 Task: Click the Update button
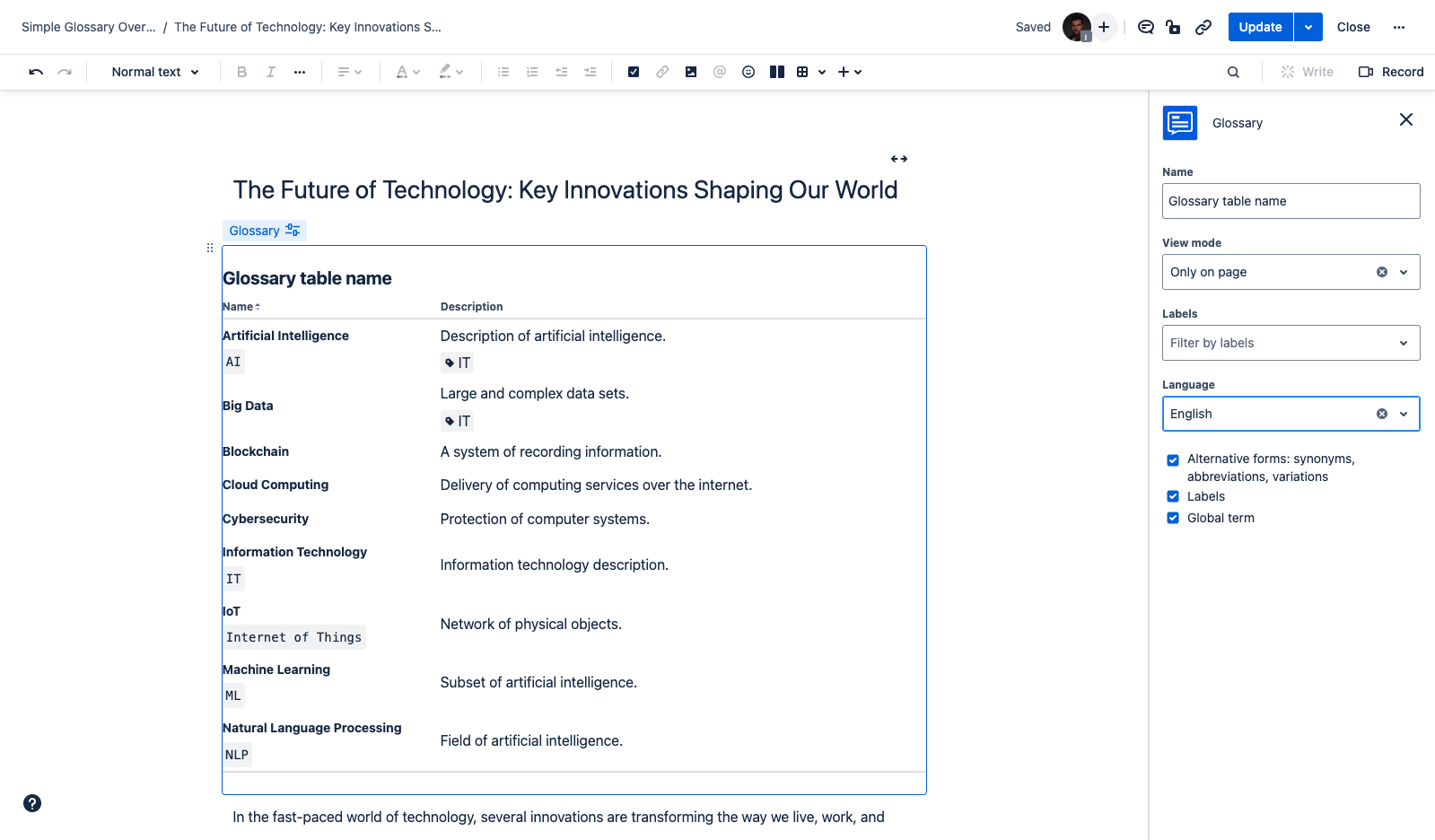click(1260, 27)
